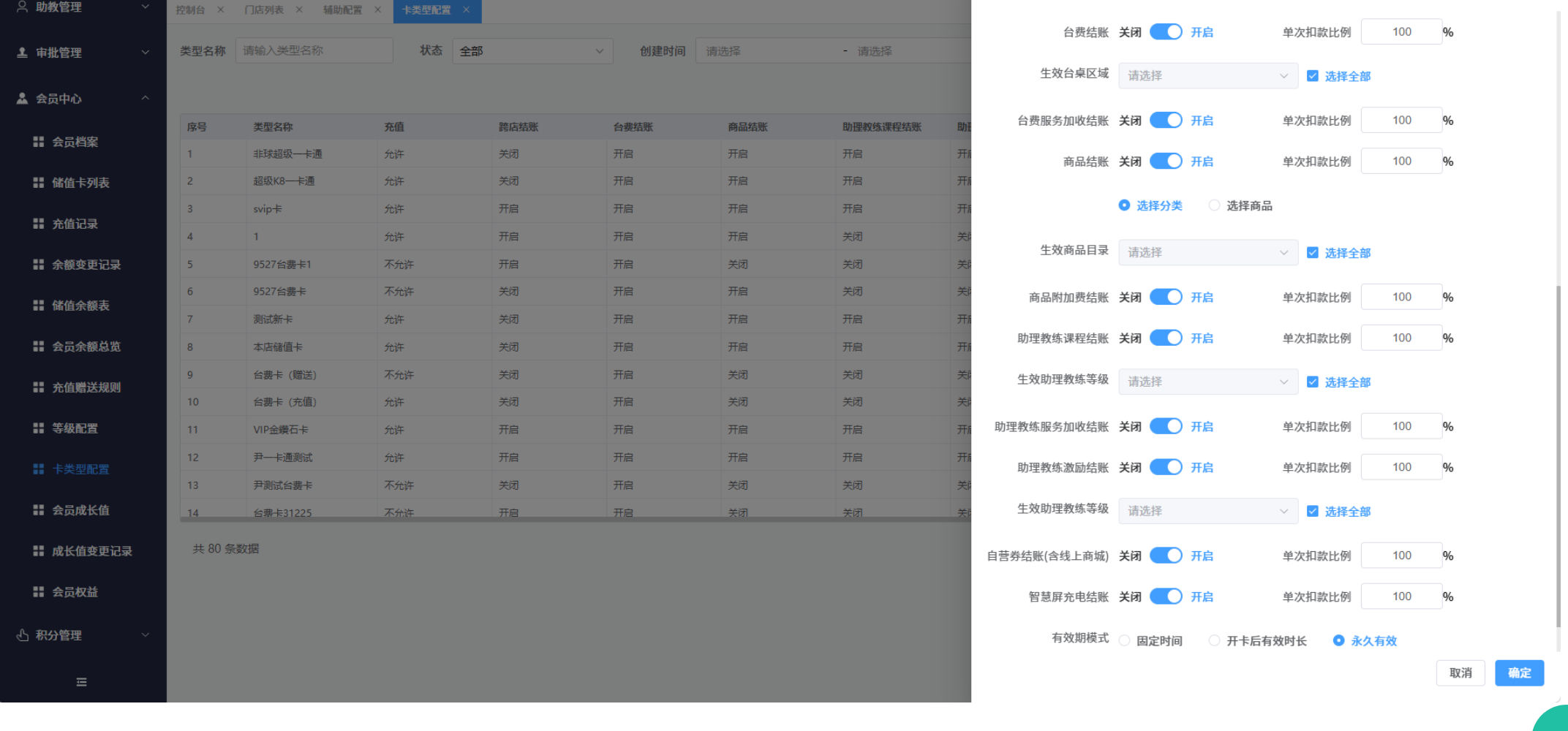Click the grid icon beside 储值卡列表

39,183
